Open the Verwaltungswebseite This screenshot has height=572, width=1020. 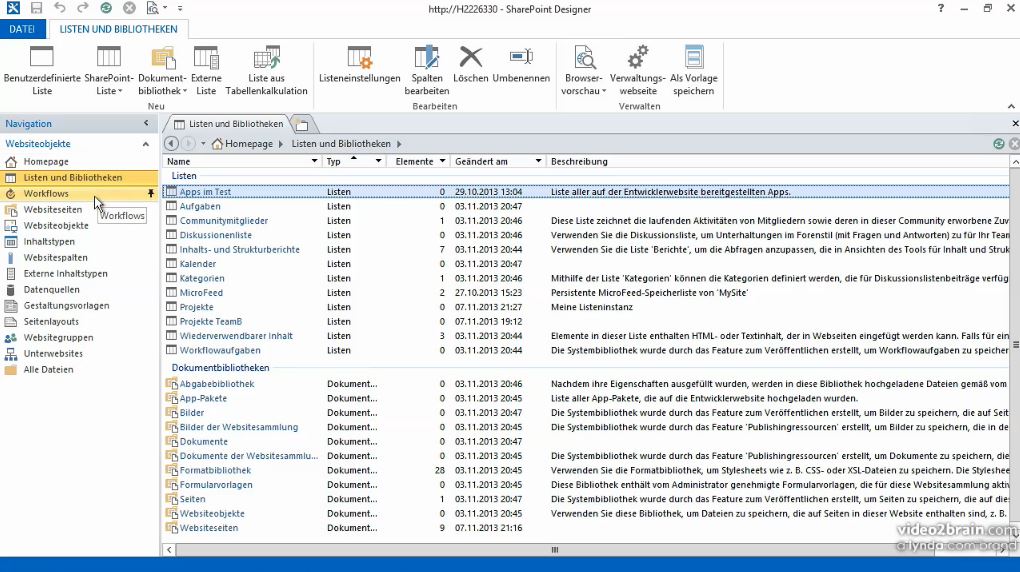coord(638,70)
